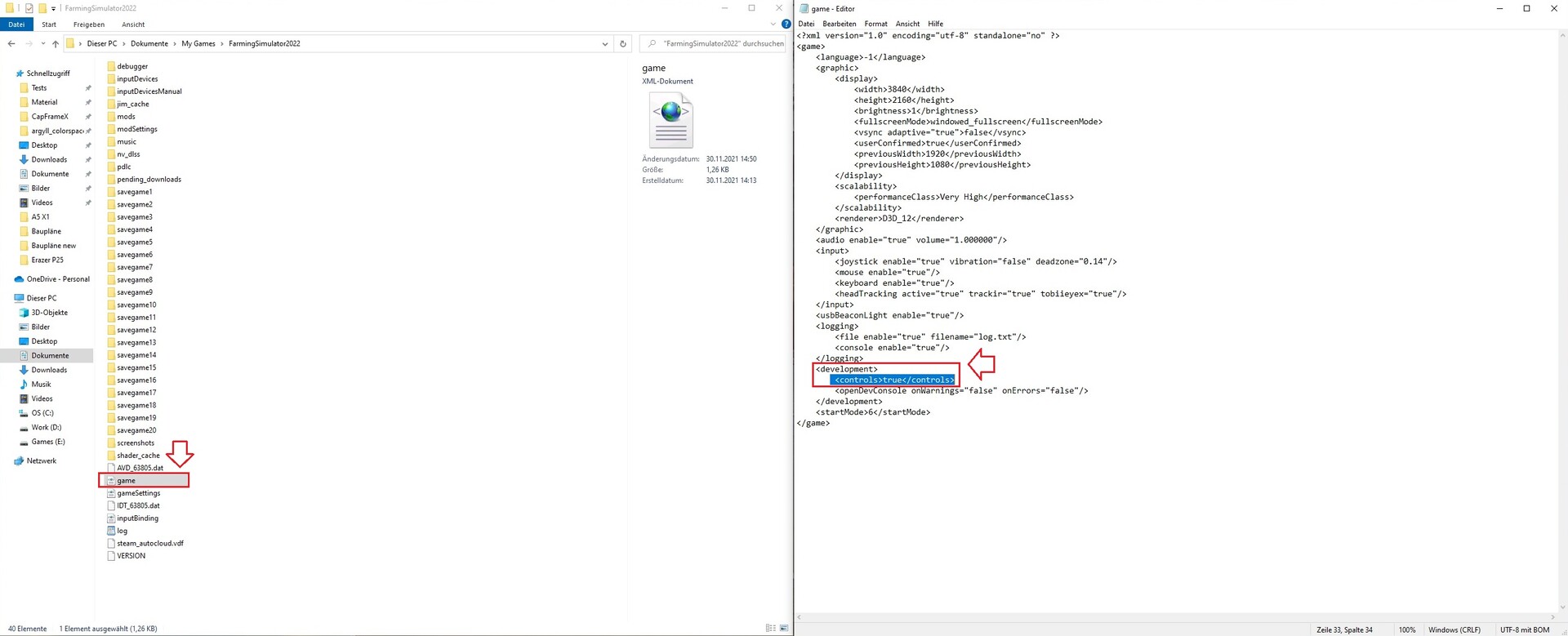
Task: Open the Ansicht tab in Explorer ribbon
Action: pos(133,24)
